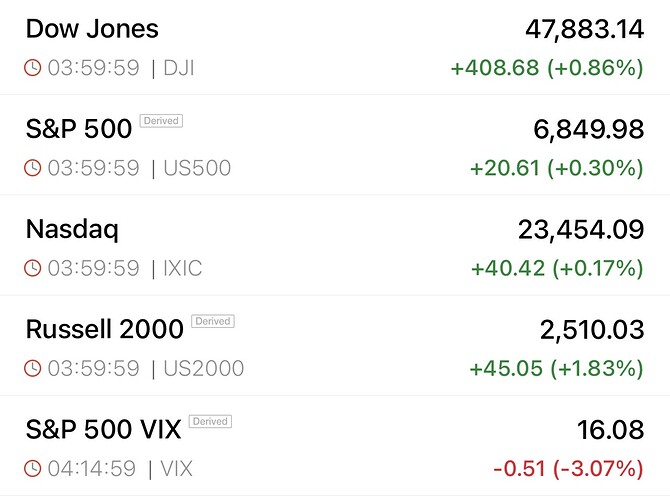Open Russell 2000 index name
The image size is (670, 500).
[x=104, y=329]
